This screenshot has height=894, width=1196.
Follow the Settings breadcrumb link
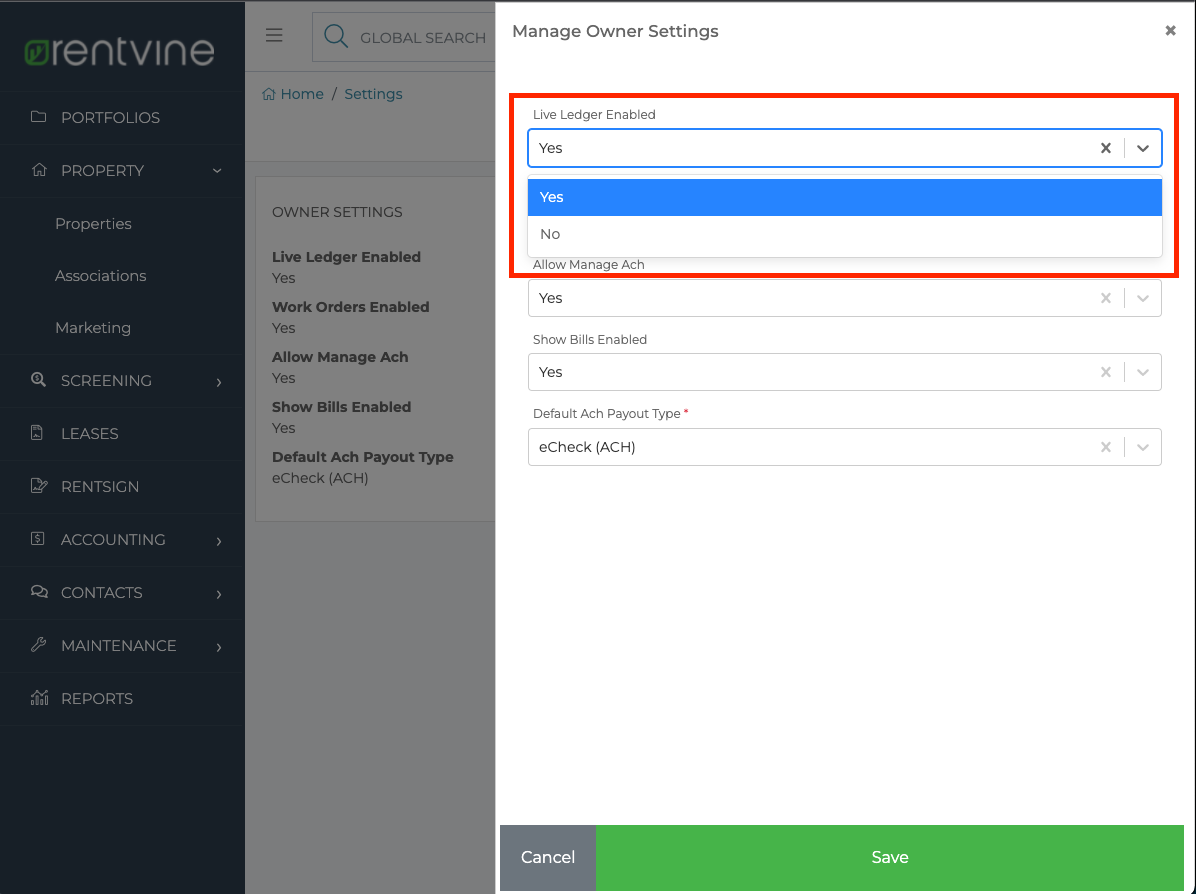(x=373, y=94)
